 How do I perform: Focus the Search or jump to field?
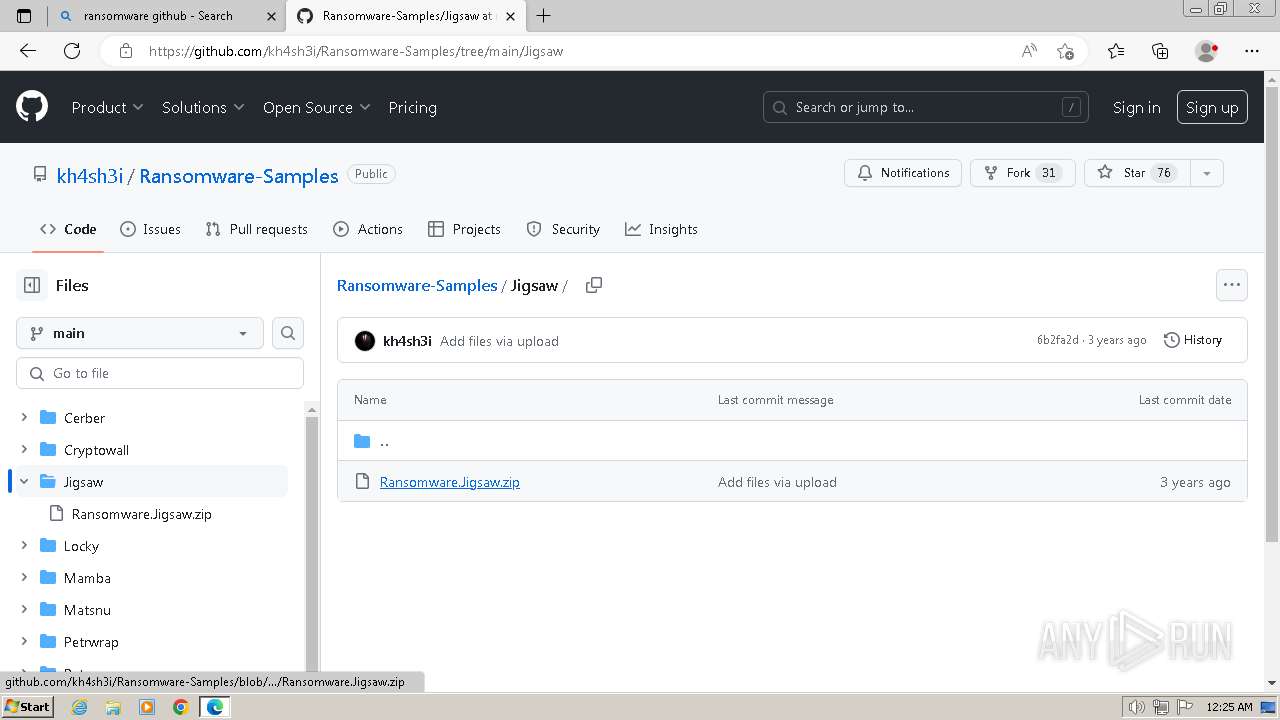926,107
